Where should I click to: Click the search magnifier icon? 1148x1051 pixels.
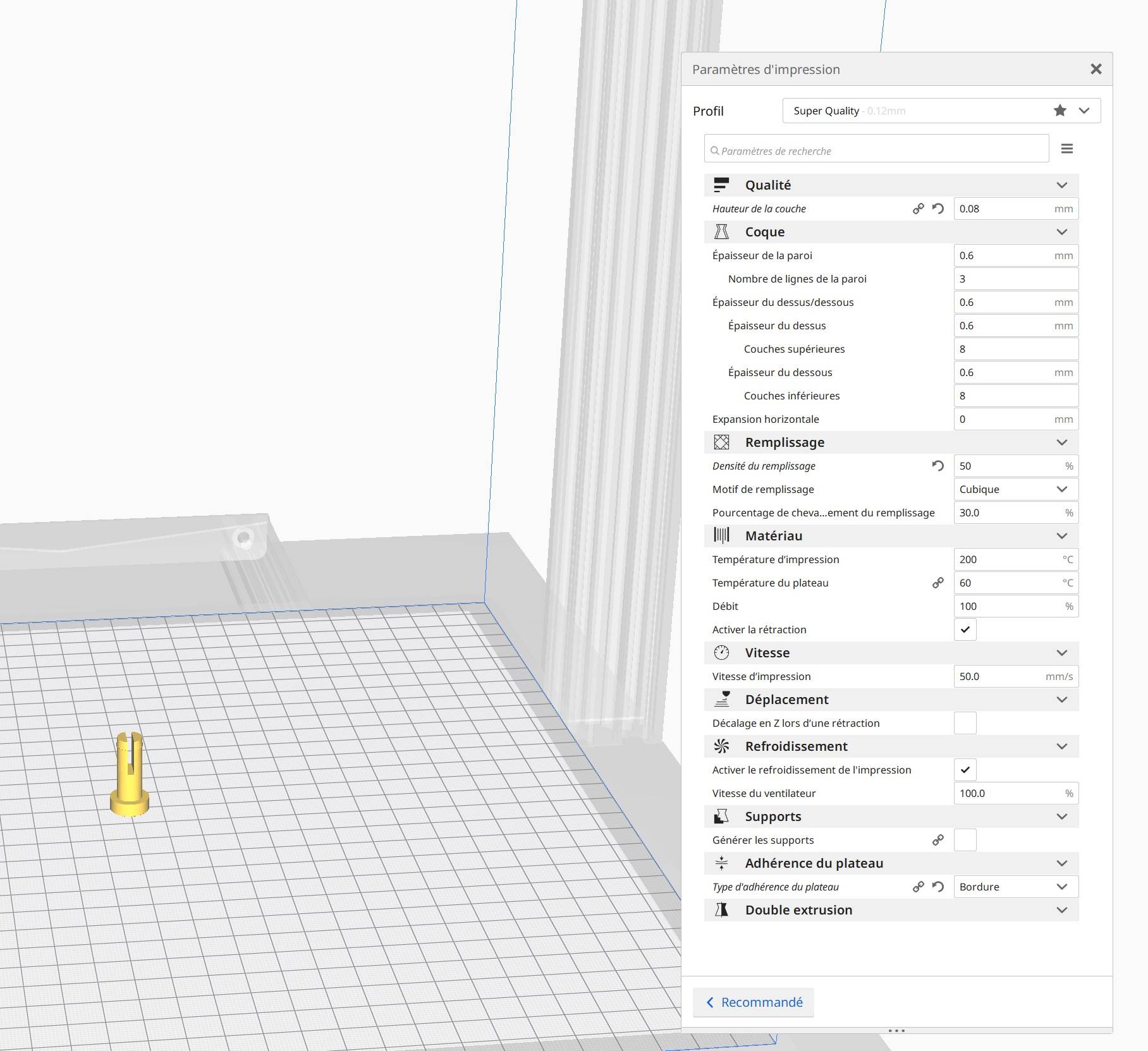(715, 150)
